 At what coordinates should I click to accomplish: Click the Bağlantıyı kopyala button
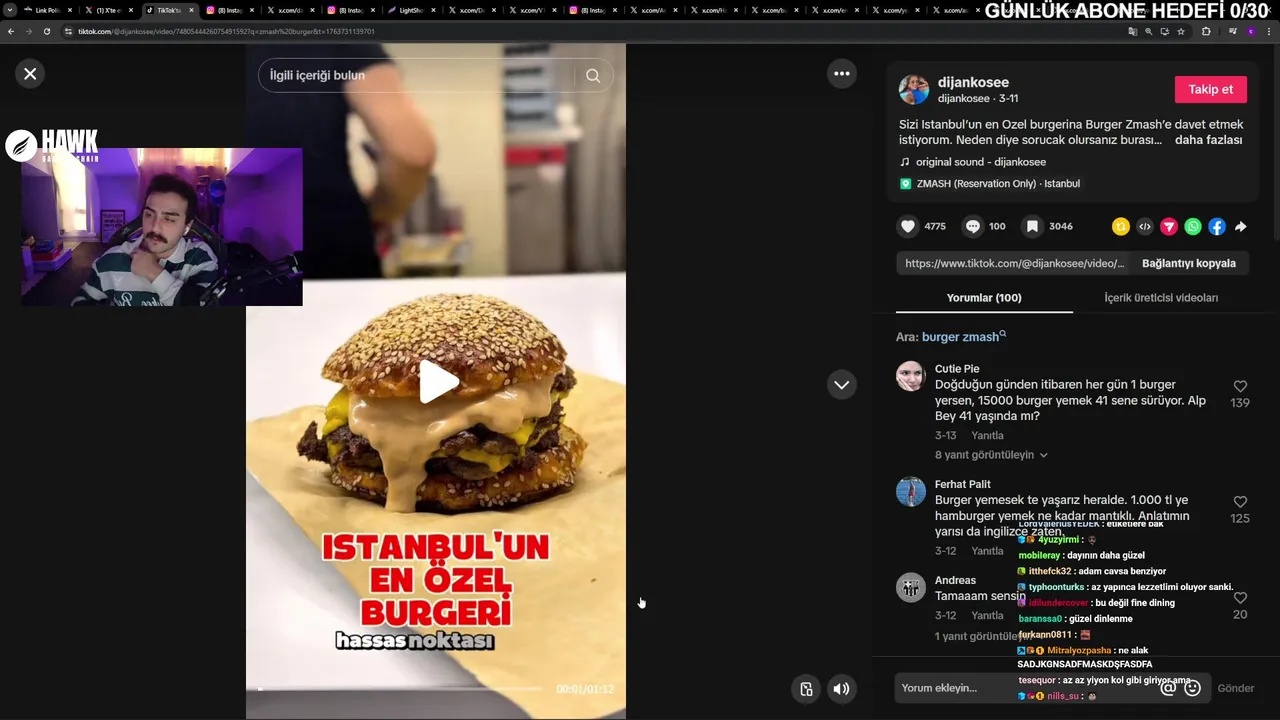tap(1189, 263)
